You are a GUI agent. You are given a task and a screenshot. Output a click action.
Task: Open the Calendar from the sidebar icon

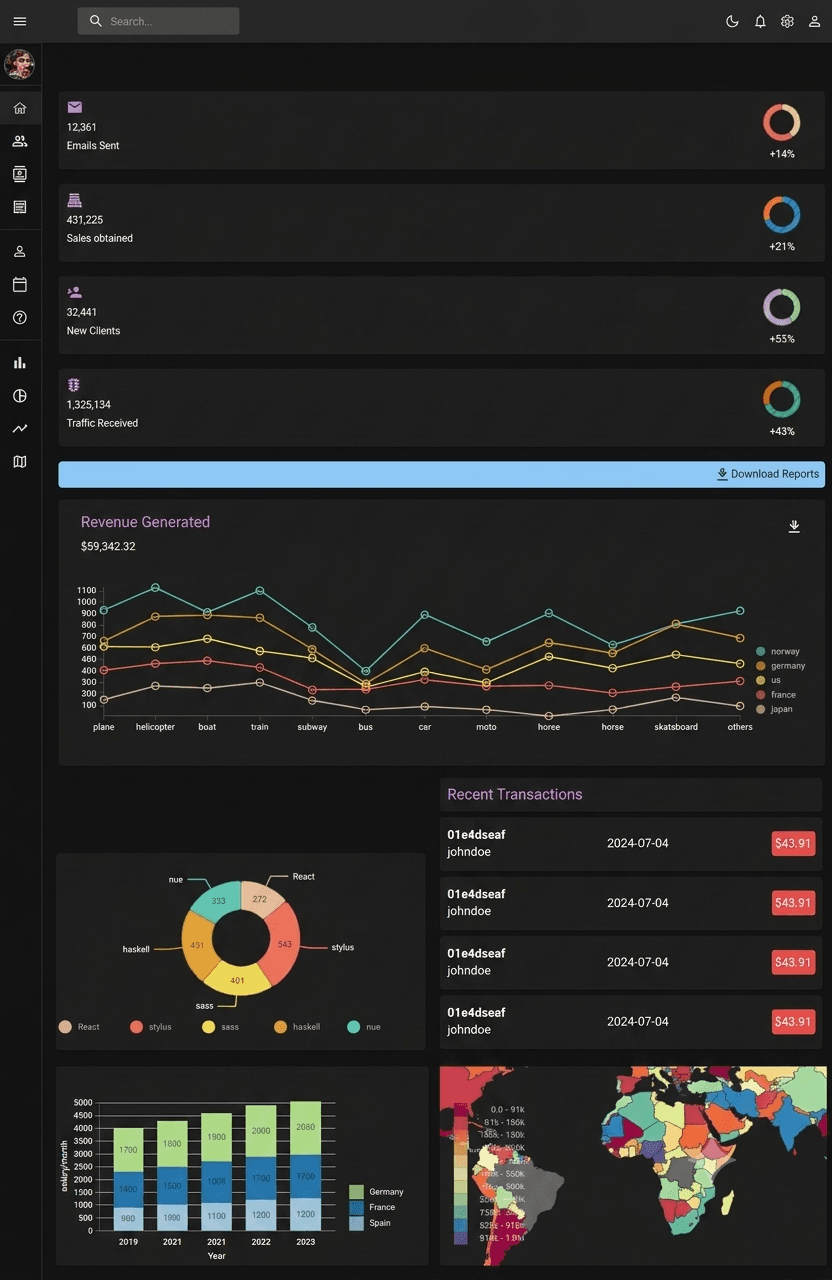[x=20, y=284]
